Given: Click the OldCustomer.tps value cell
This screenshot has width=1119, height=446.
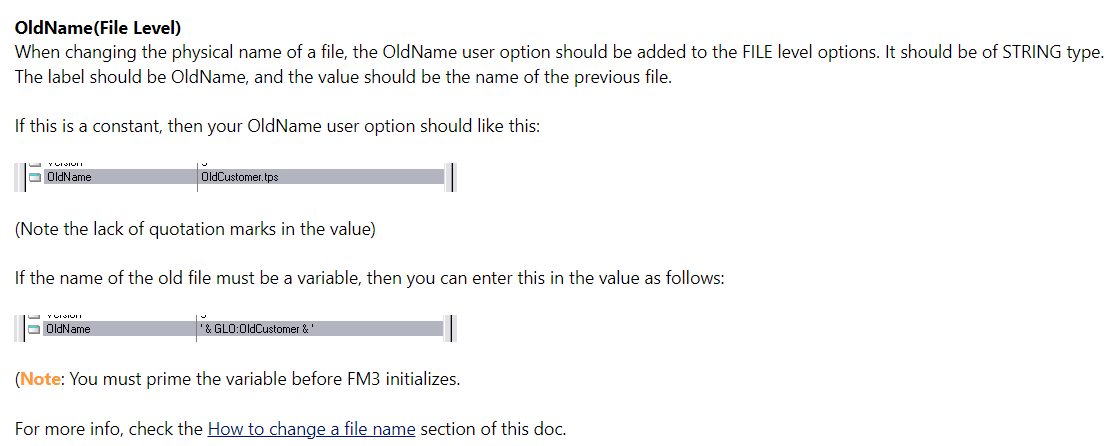Looking at the screenshot, I should 240,178.
